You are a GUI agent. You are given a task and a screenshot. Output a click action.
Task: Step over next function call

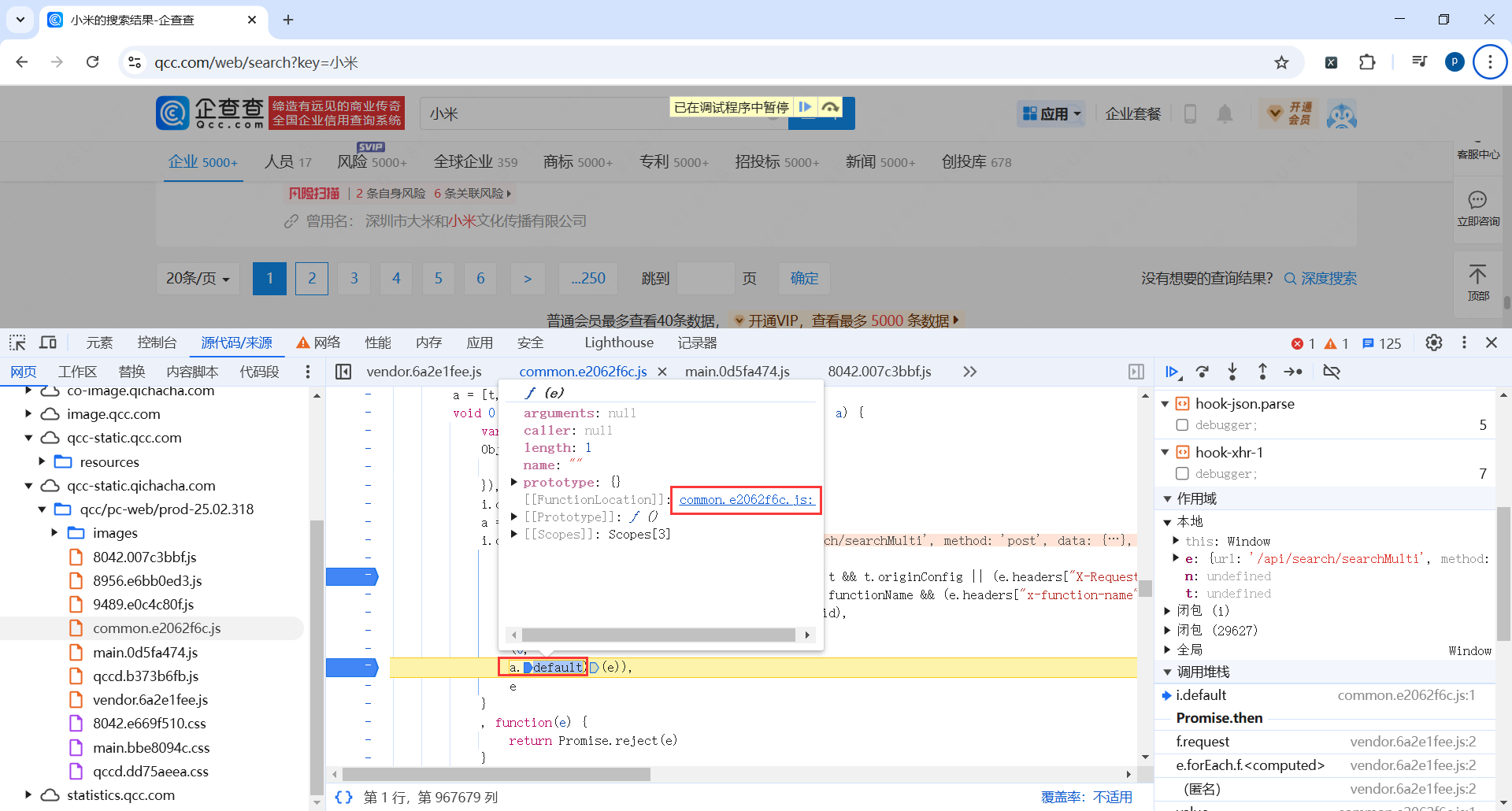(1203, 372)
